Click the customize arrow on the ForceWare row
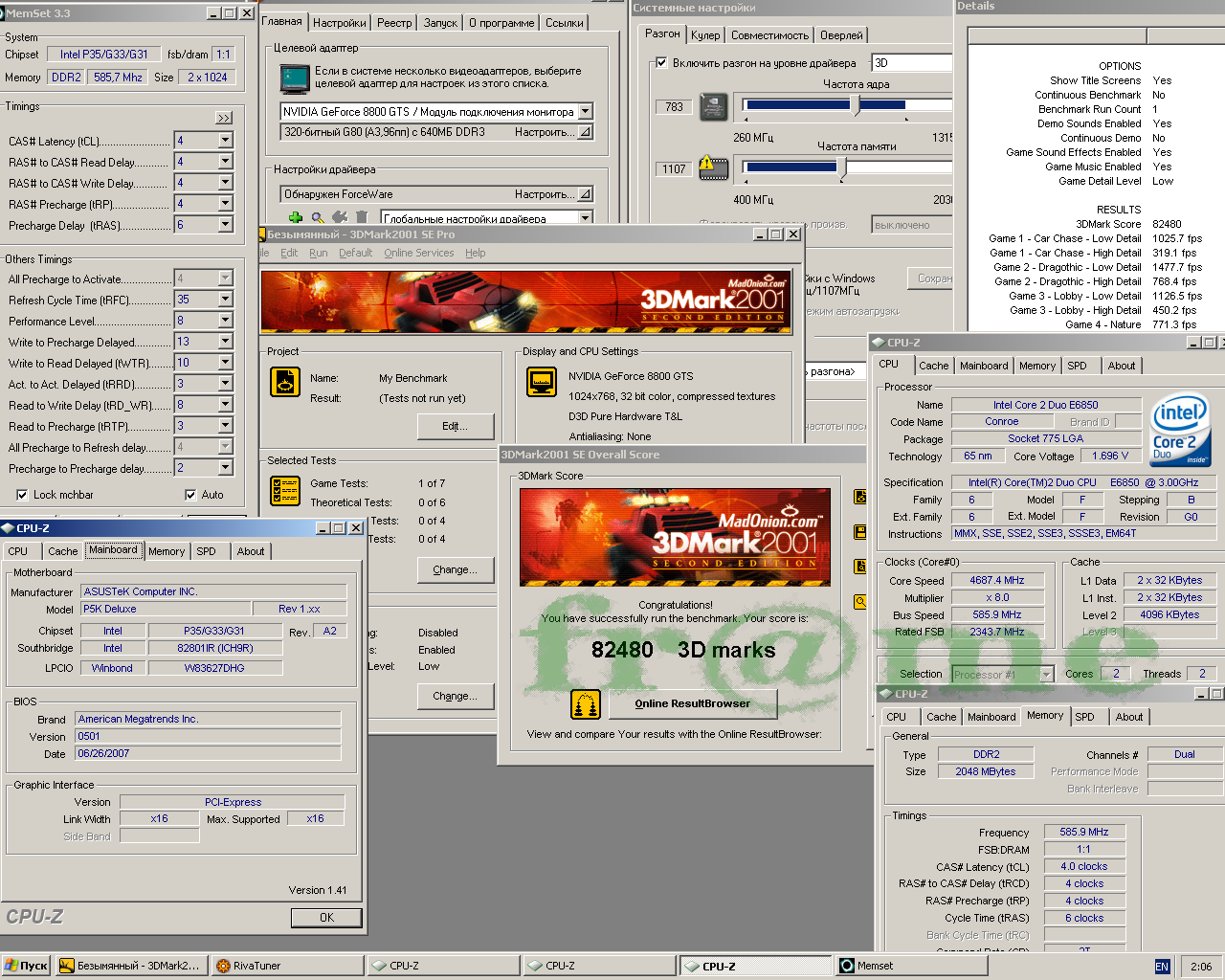The width and height of the screenshot is (1225, 980). (585, 194)
